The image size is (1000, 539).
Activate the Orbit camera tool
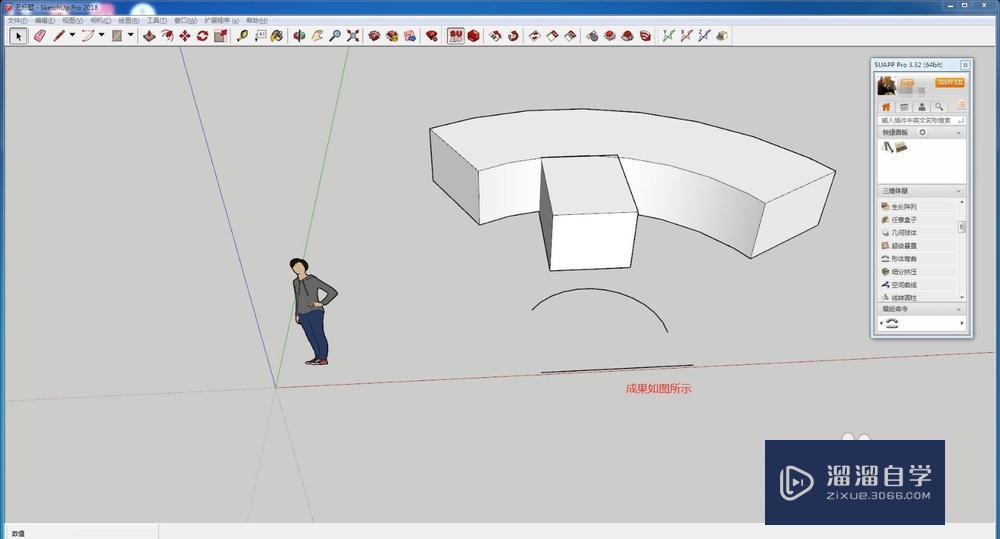299,36
